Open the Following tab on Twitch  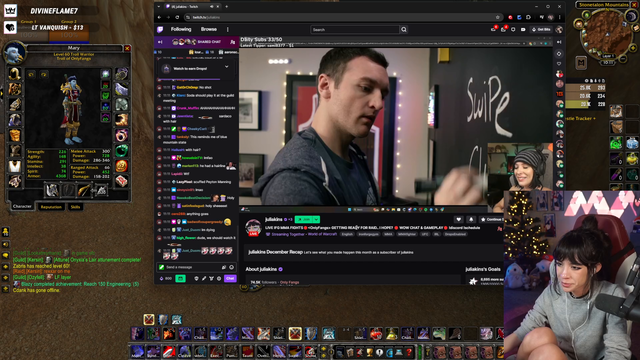tap(181, 29)
